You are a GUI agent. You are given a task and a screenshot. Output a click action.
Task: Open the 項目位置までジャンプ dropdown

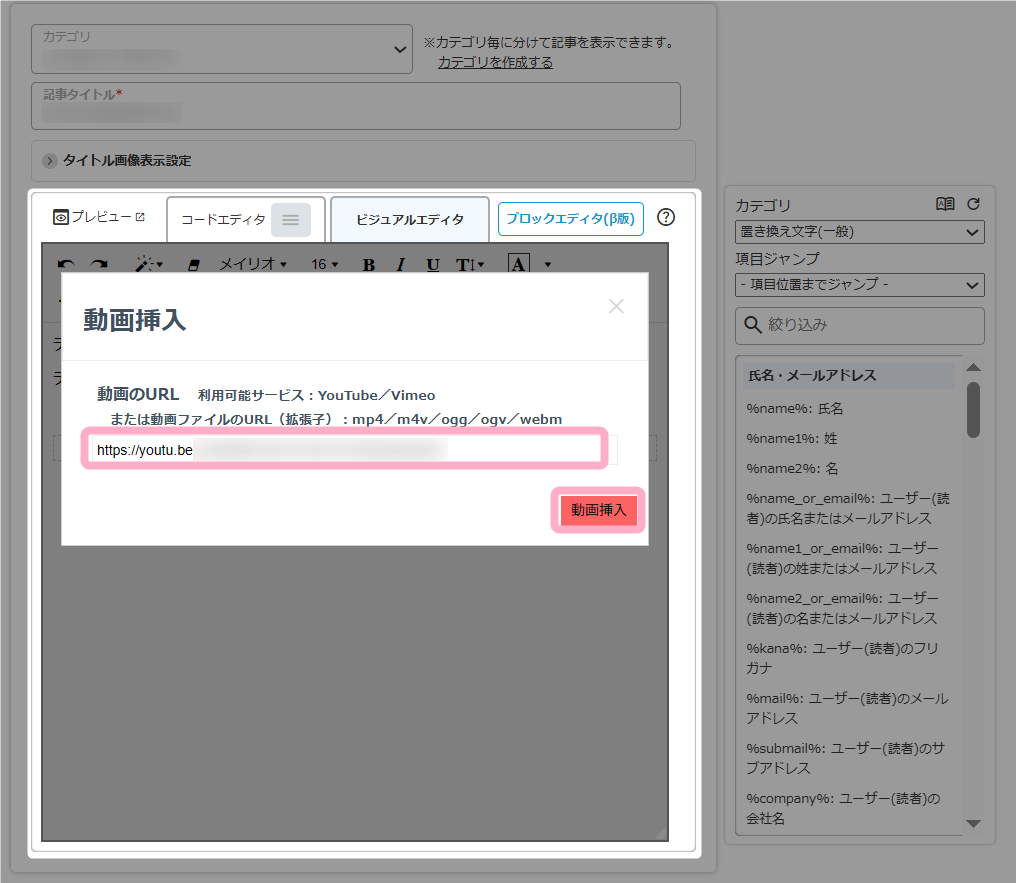point(859,285)
